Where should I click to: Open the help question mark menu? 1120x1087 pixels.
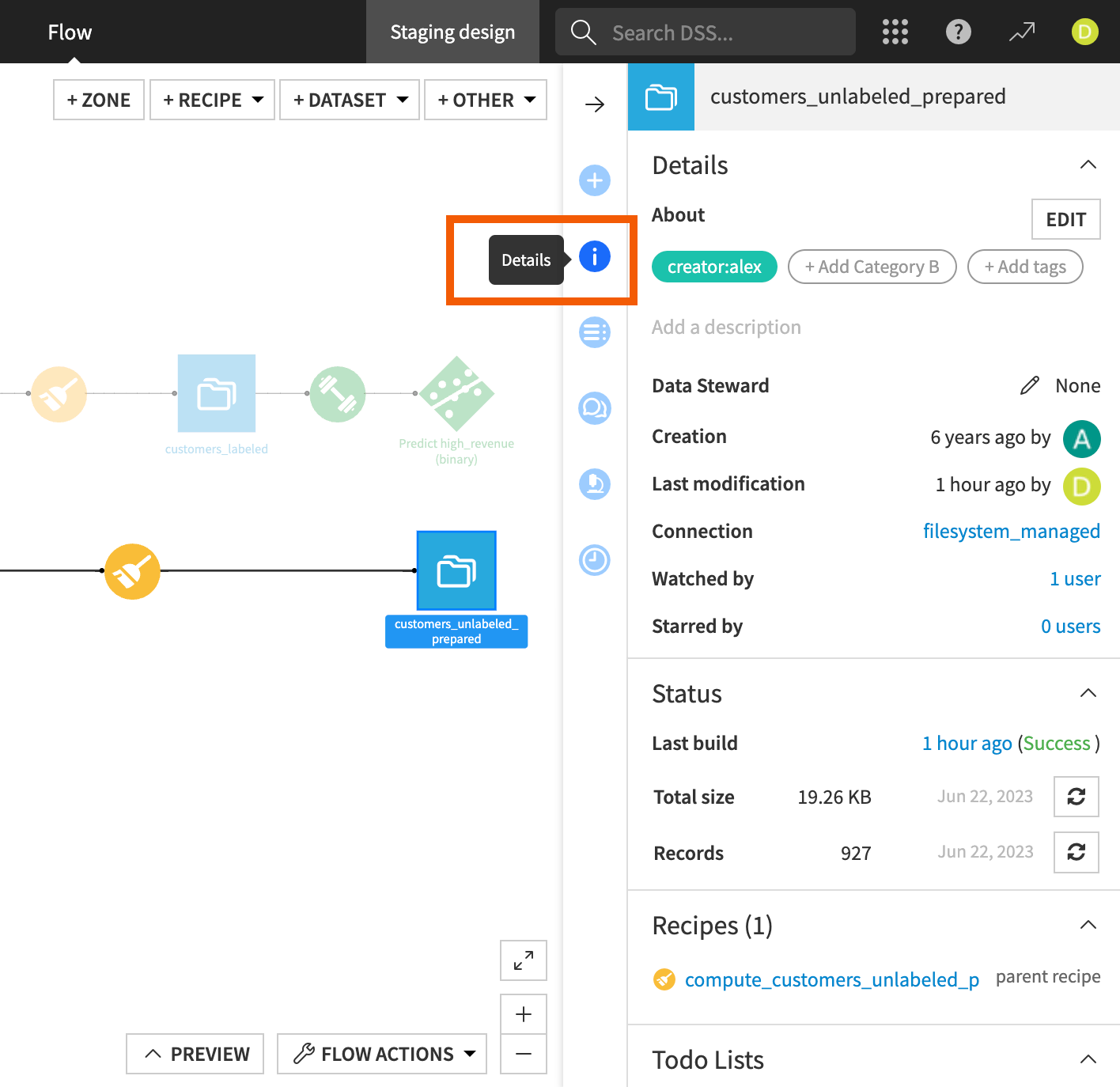958,32
